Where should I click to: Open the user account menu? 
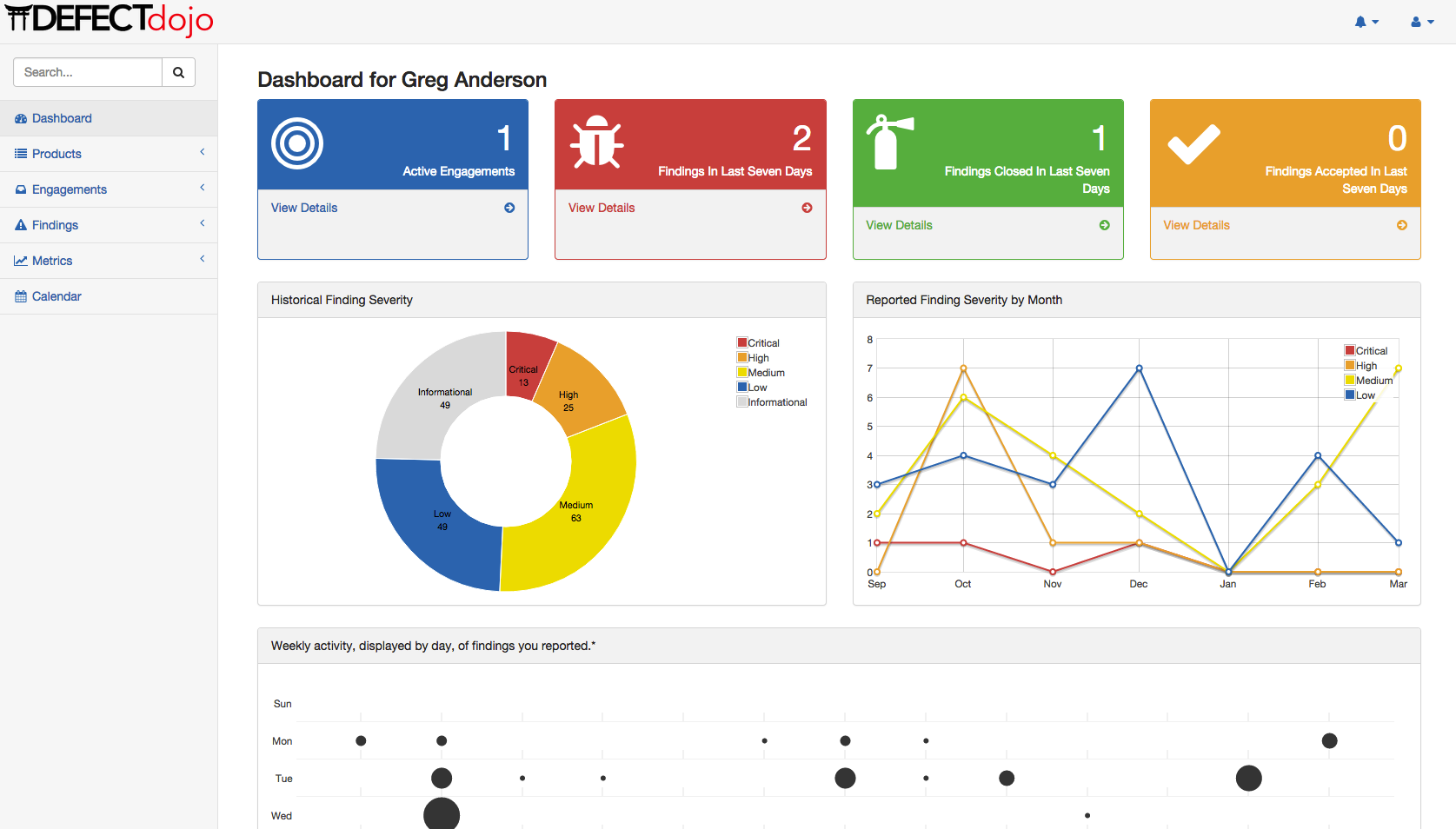coord(1419,21)
